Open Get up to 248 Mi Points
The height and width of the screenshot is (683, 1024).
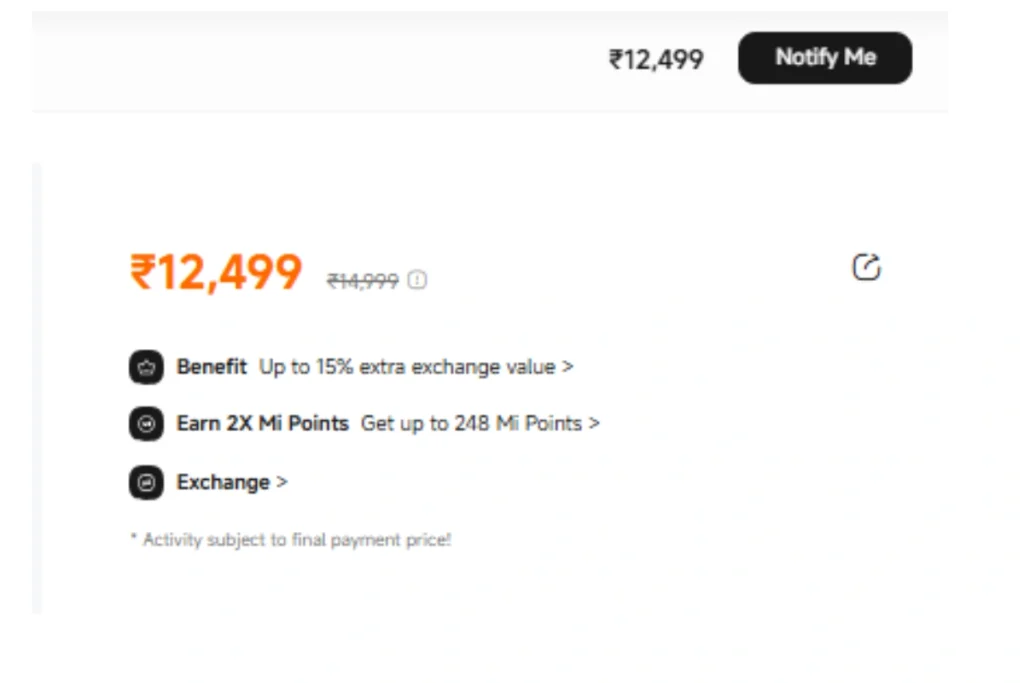[x=471, y=423]
